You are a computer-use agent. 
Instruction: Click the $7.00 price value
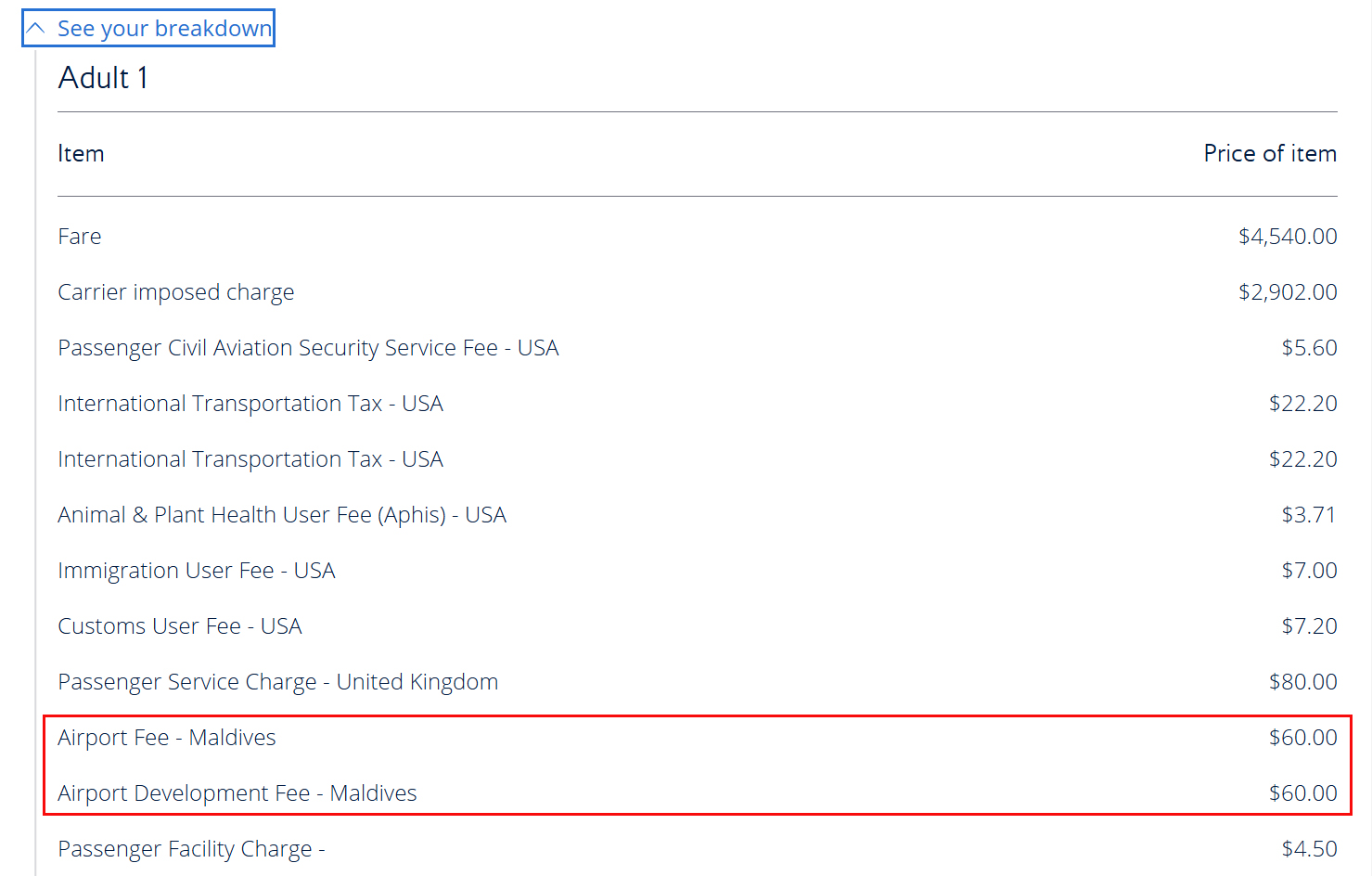tap(1309, 571)
